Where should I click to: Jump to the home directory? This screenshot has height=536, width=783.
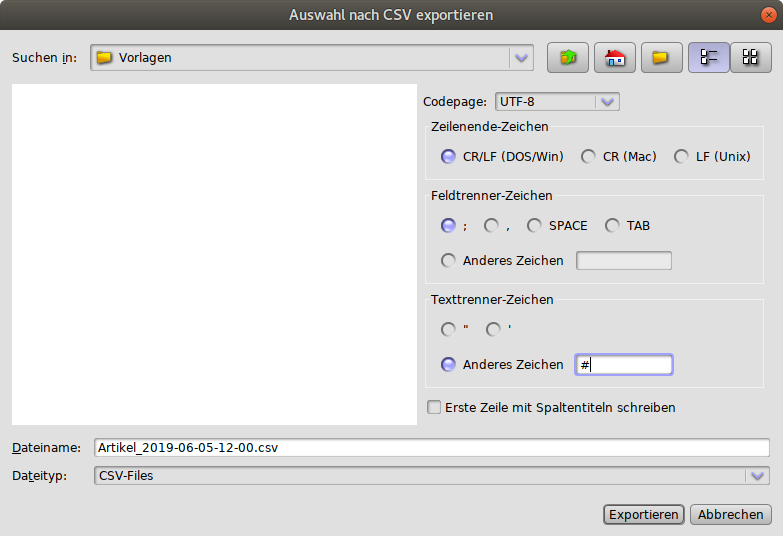click(615, 58)
